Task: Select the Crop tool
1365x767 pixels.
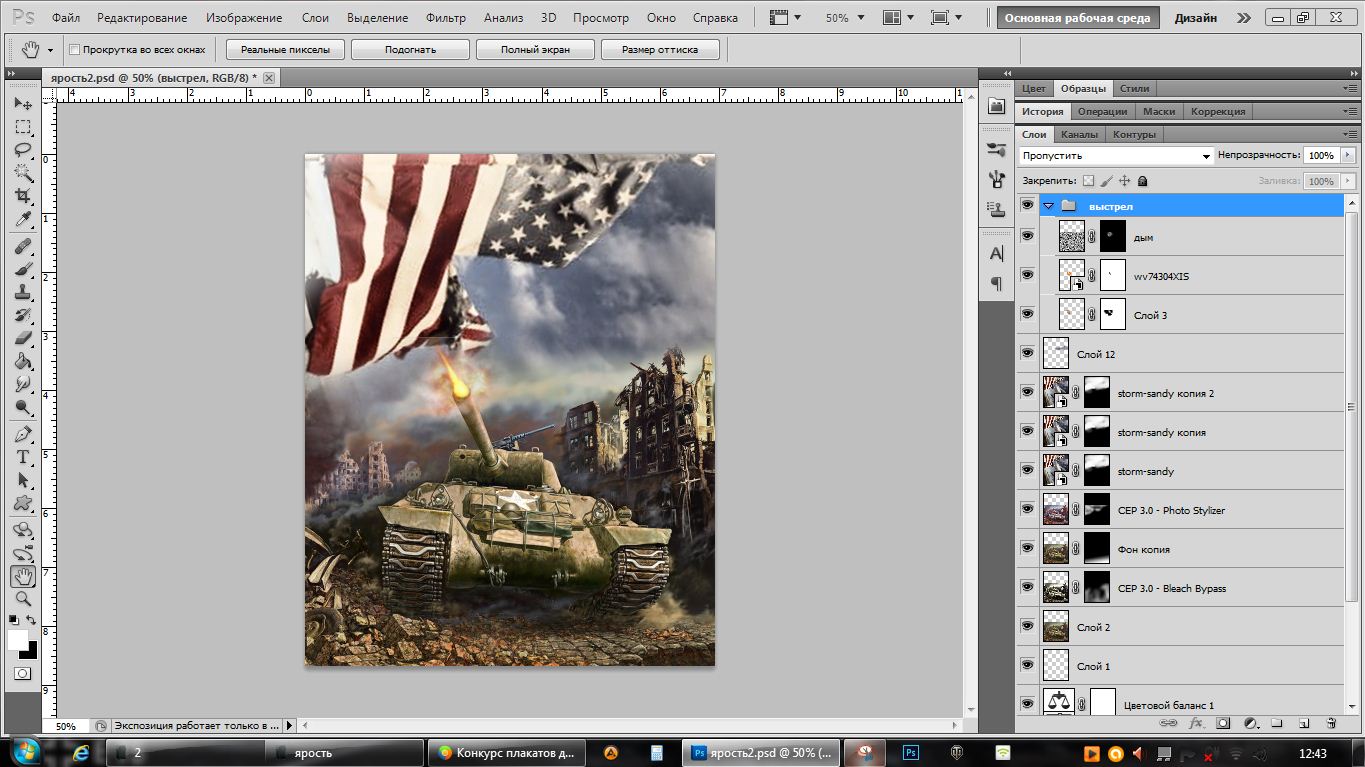Action: click(x=23, y=196)
